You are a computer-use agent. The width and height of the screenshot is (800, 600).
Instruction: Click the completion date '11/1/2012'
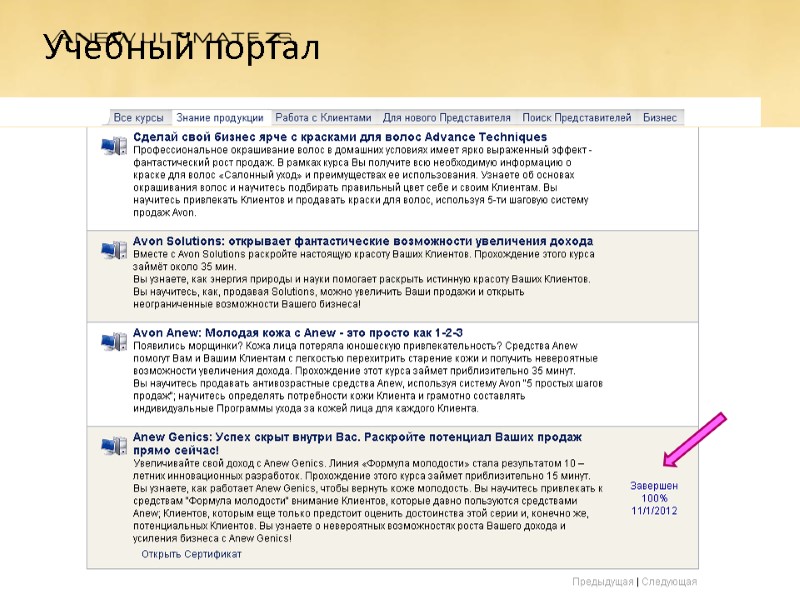point(654,511)
